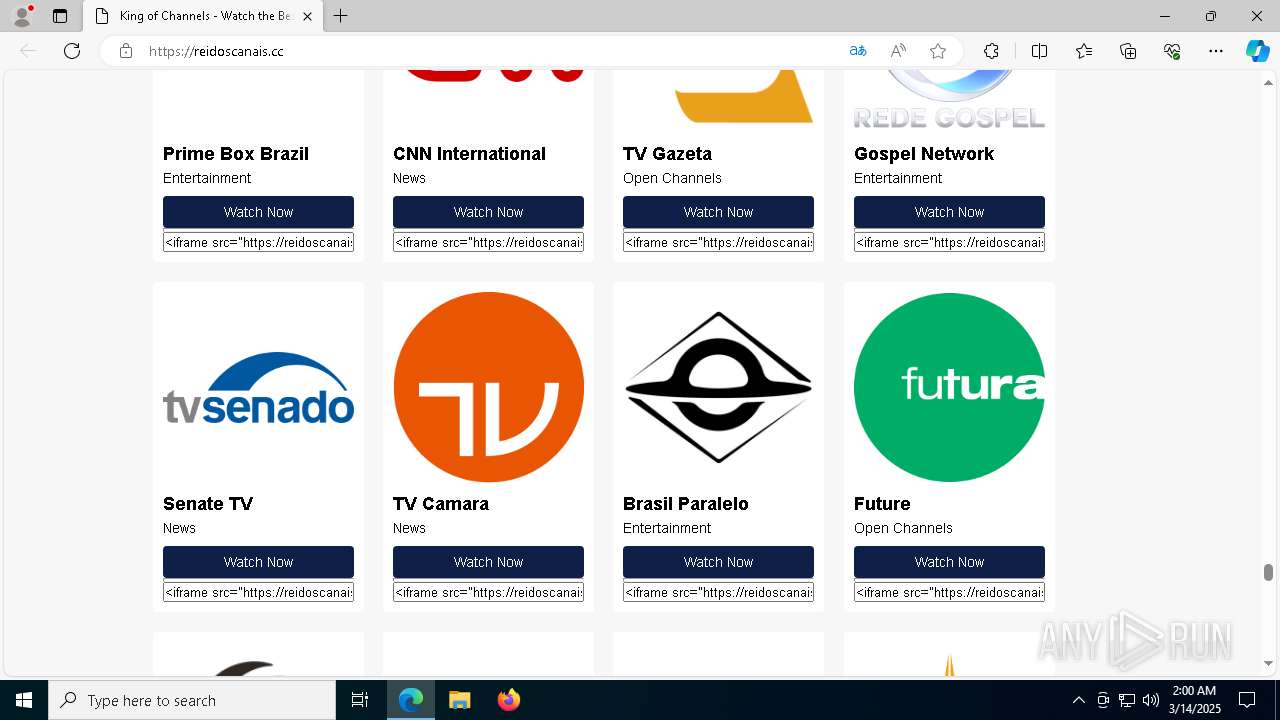This screenshot has height=720, width=1280.
Task: Open Microsoft Edge from the taskbar
Action: tap(411, 700)
